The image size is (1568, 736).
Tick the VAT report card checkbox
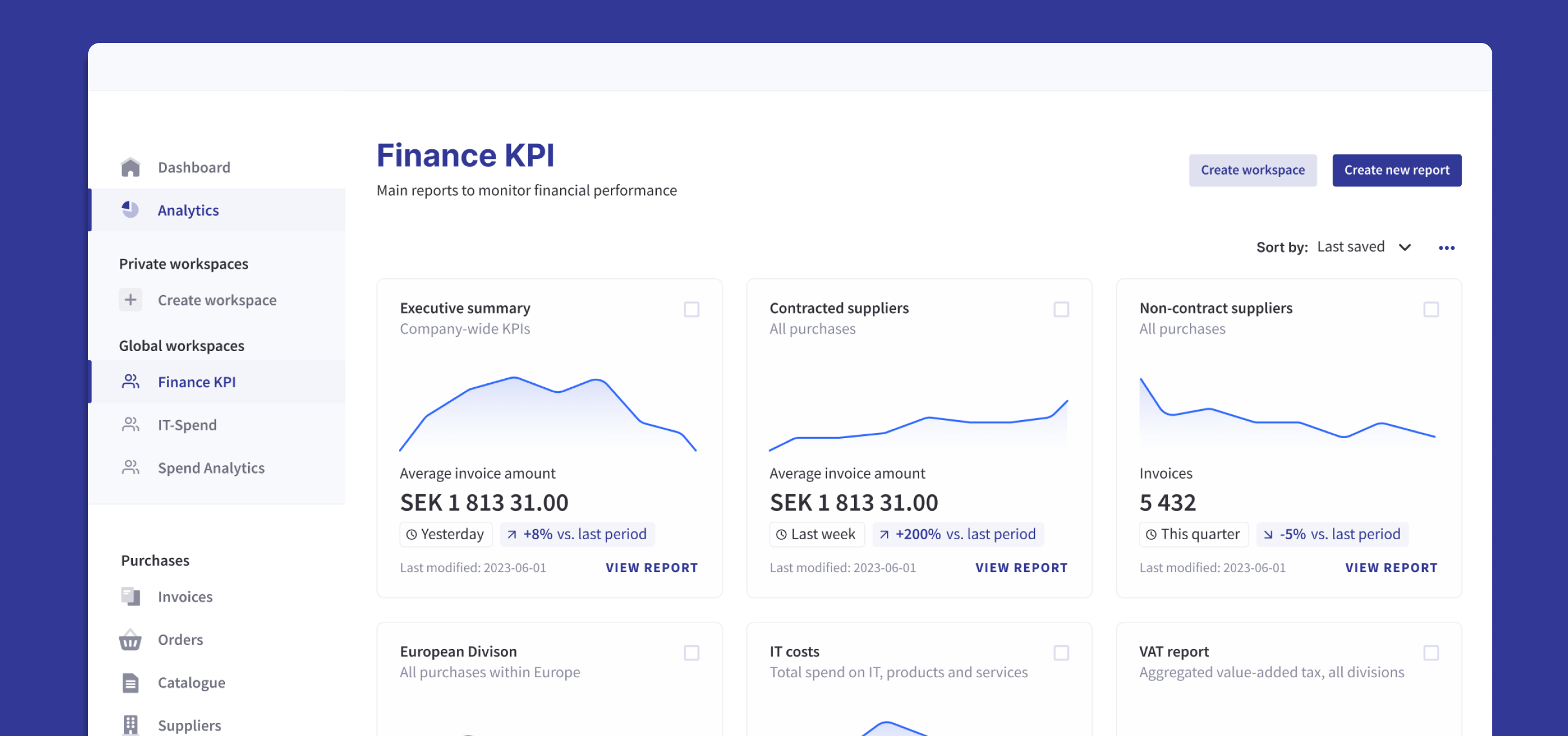tap(1431, 652)
